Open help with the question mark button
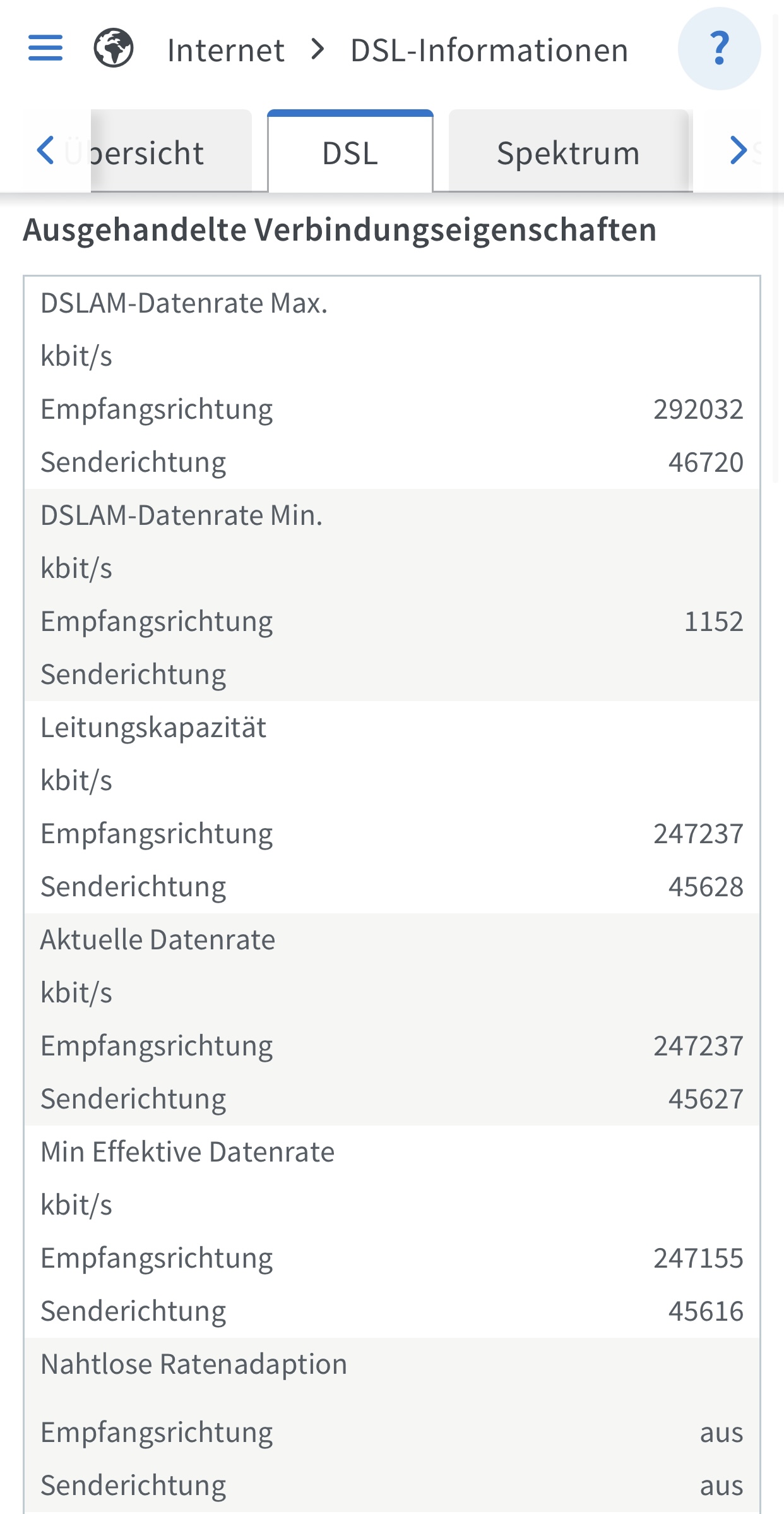784x1514 pixels. click(719, 49)
